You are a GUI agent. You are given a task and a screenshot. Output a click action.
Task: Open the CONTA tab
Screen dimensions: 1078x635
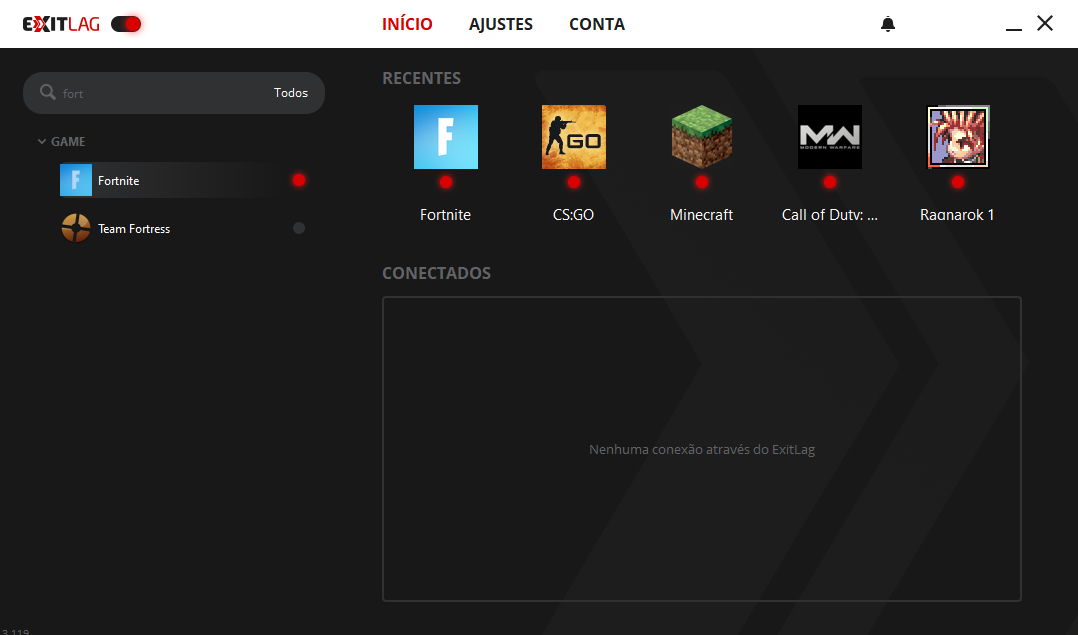point(596,24)
